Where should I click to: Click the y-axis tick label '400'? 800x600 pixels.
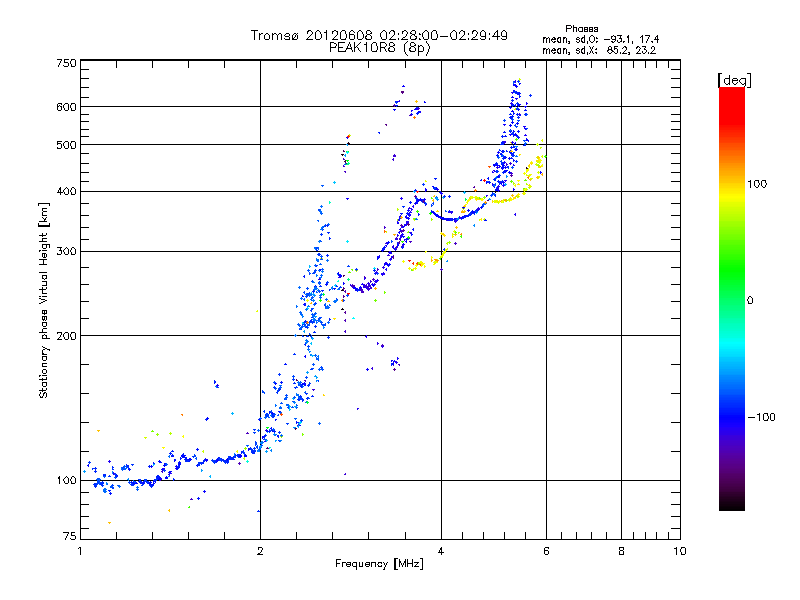66,191
